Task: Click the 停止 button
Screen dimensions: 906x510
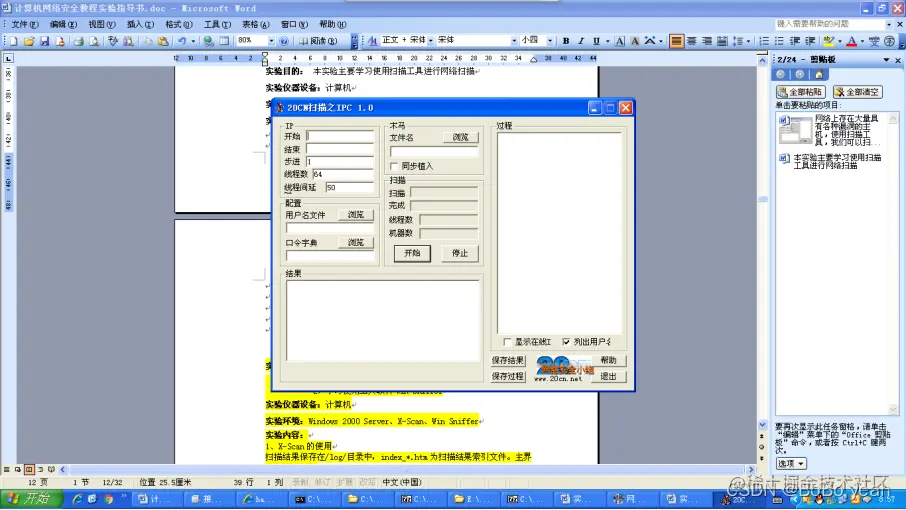Action: tap(460, 253)
